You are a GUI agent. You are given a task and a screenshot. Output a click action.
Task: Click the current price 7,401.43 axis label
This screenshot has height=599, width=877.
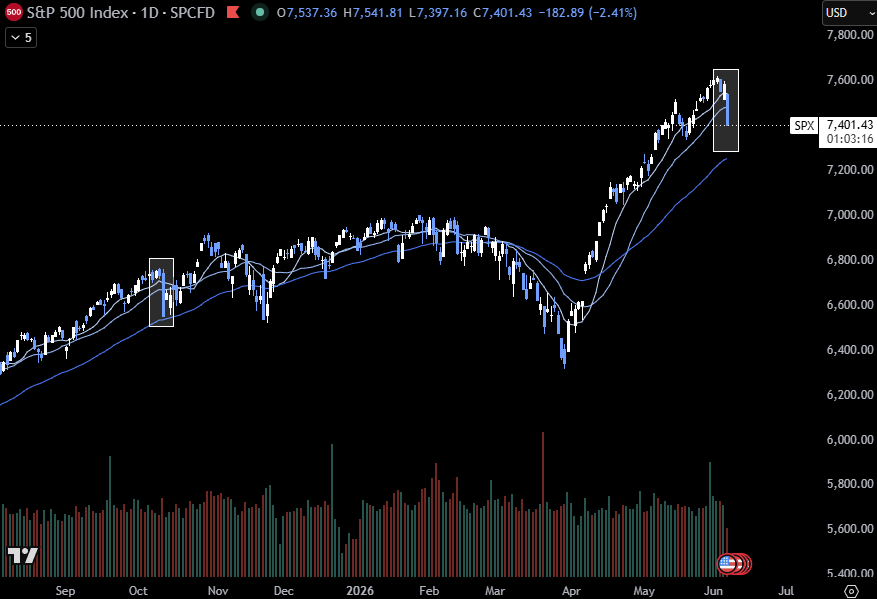[849, 125]
